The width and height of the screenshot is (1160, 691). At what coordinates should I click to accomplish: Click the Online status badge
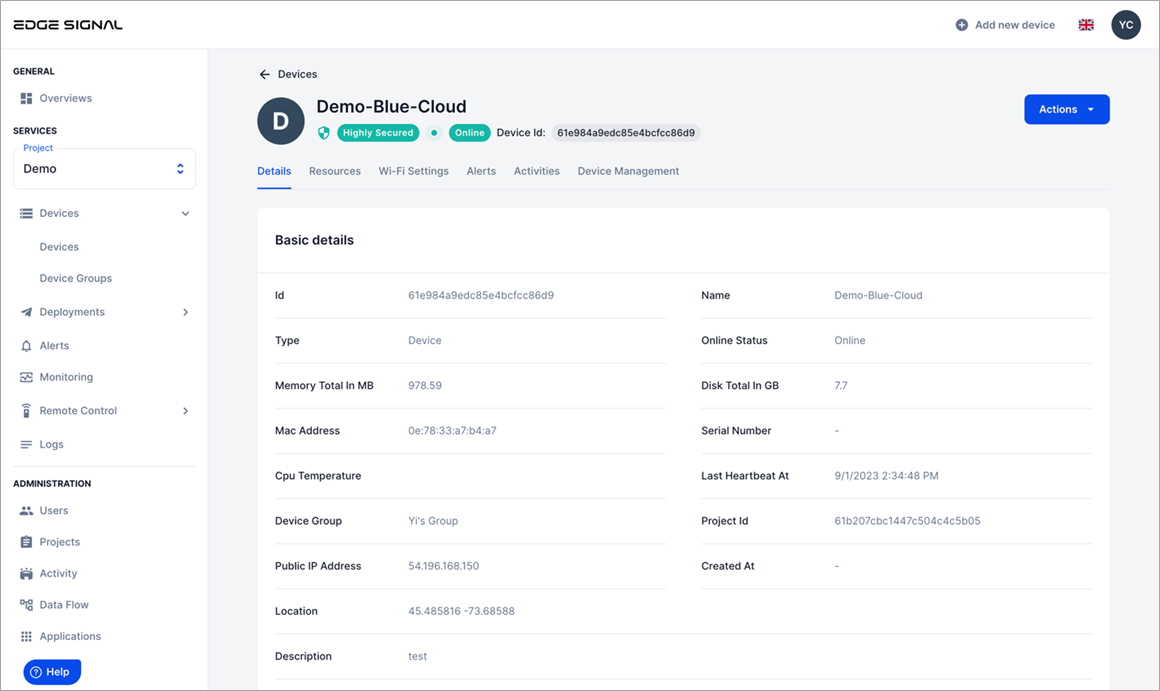click(x=470, y=133)
